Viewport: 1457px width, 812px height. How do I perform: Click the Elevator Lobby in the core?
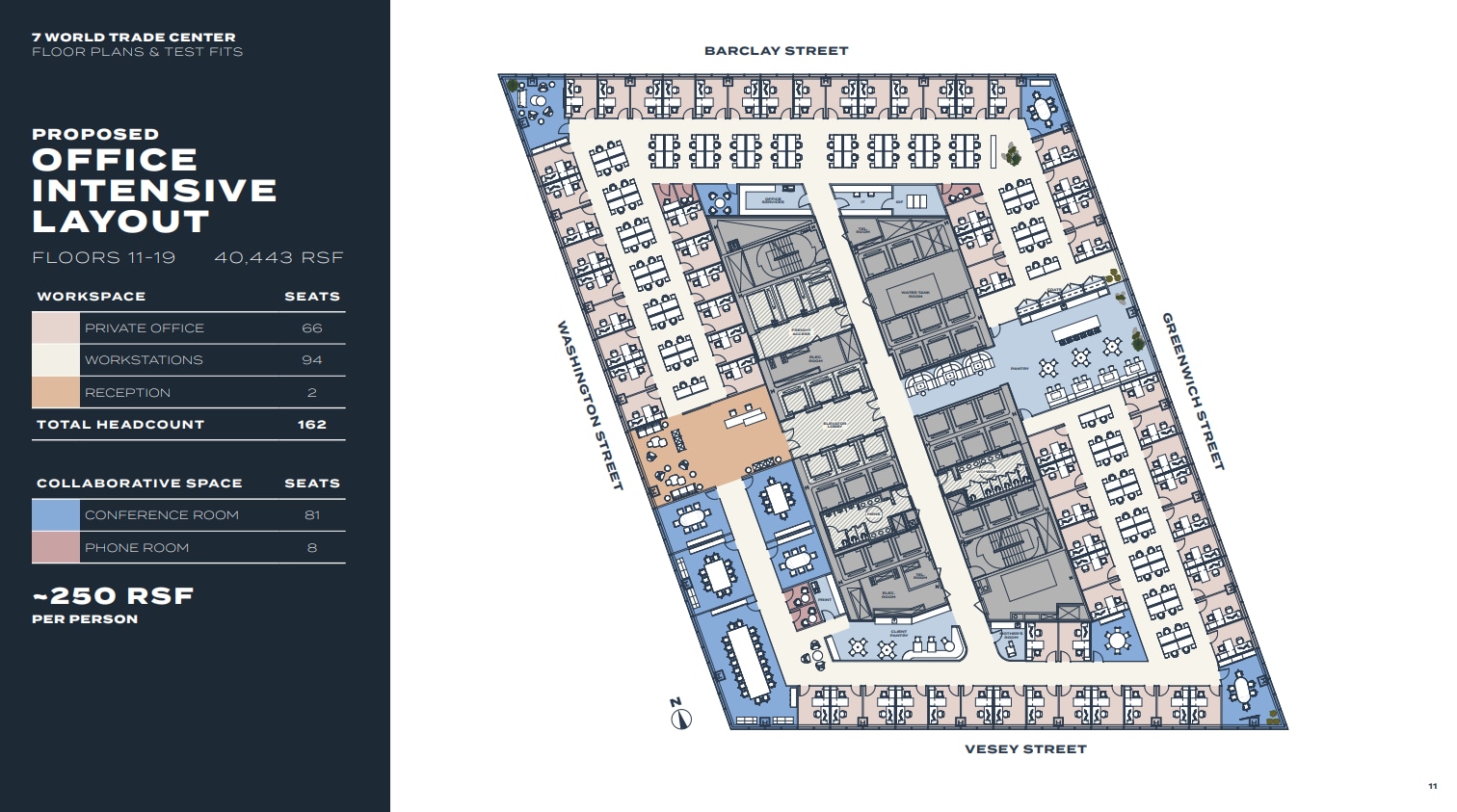[834, 424]
